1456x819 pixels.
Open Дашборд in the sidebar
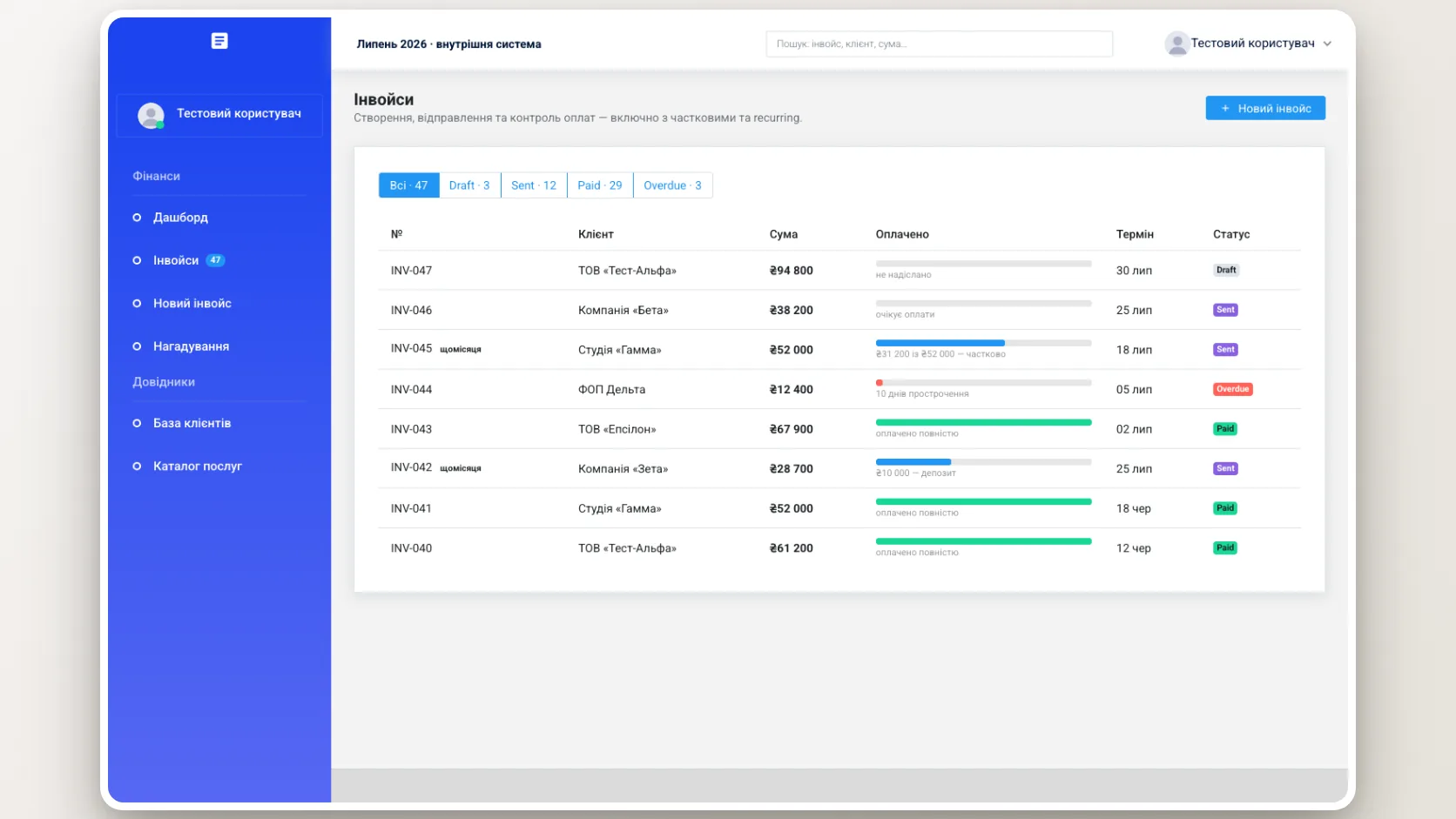pyautogui.click(x=180, y=218)
